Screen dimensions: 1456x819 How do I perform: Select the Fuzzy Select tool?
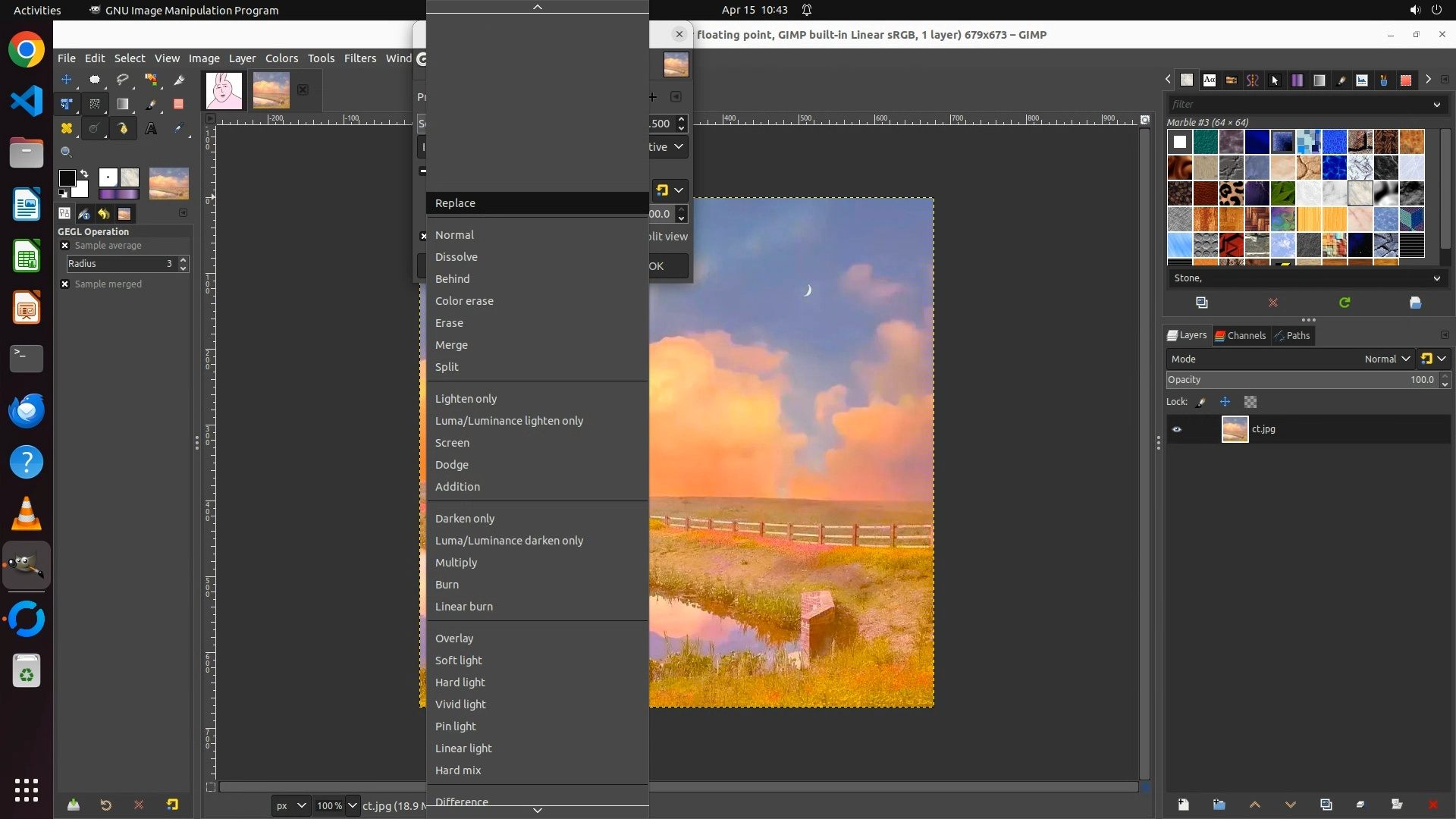pos(151,79)
